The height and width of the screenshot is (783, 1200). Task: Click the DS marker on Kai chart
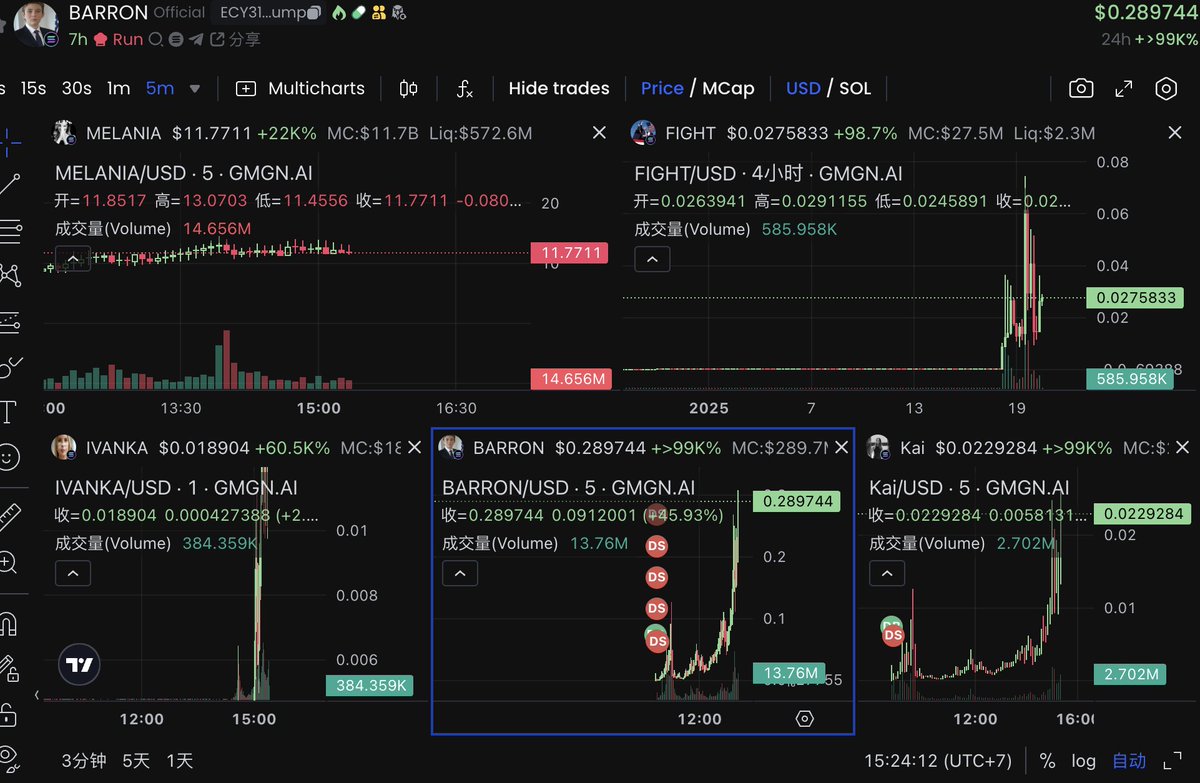coord(893,635)
